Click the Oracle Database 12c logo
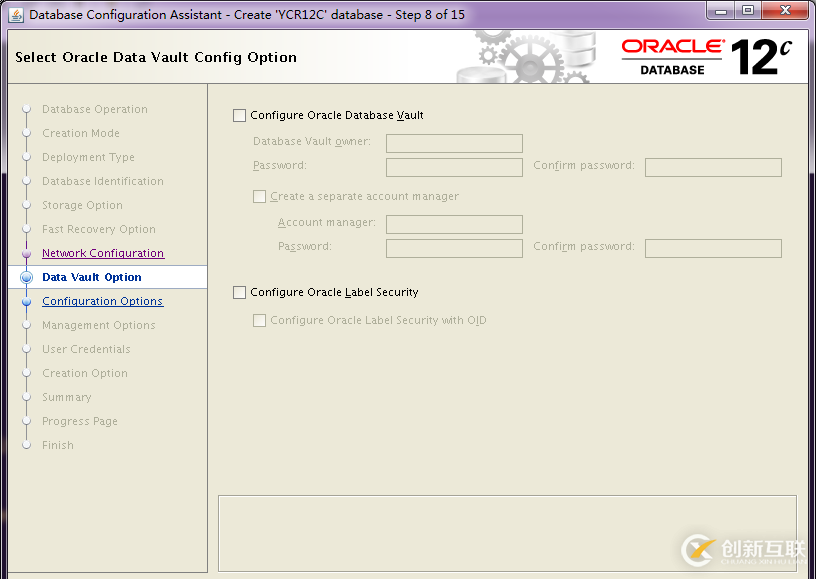Viewport: 816px width, 579px height. [x=707, y=57]
